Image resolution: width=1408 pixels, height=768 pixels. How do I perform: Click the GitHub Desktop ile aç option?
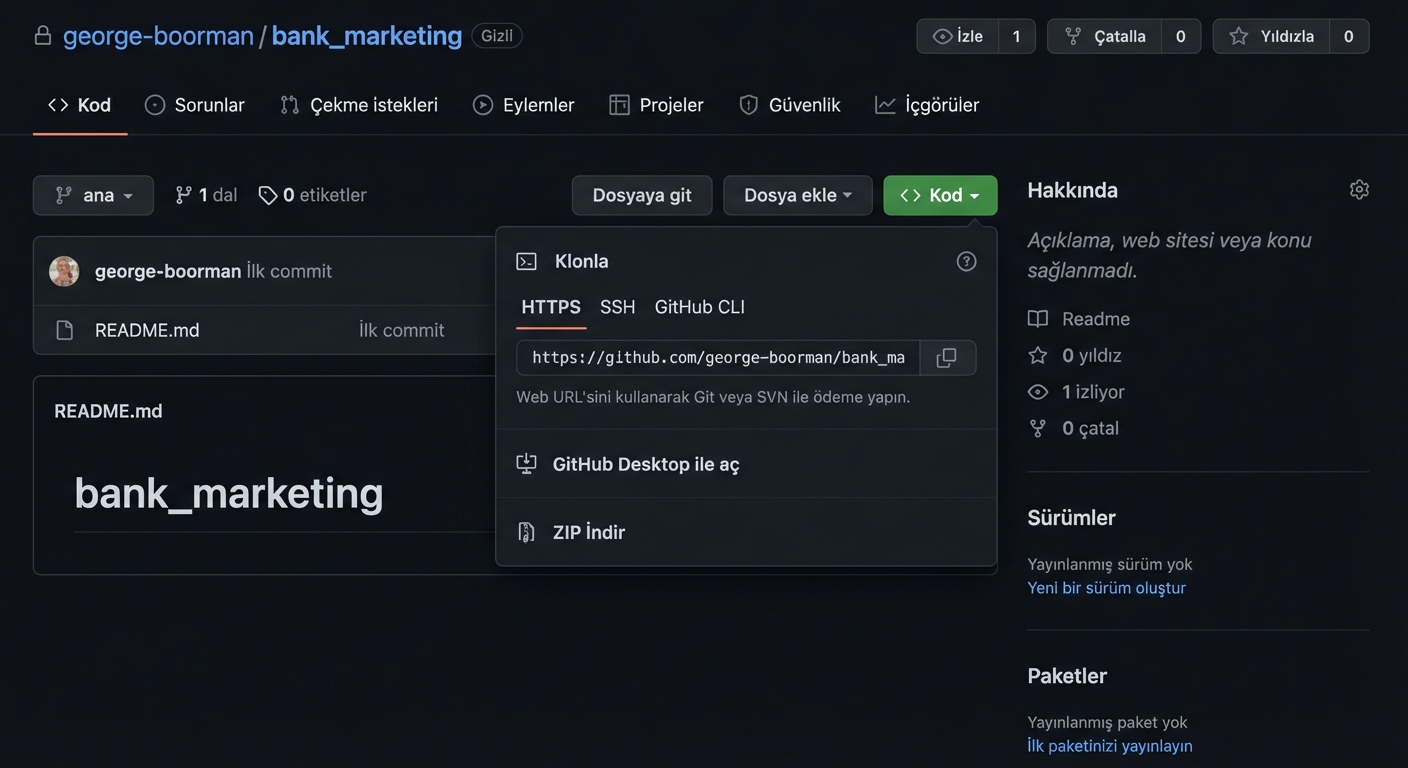pos(645,463)
